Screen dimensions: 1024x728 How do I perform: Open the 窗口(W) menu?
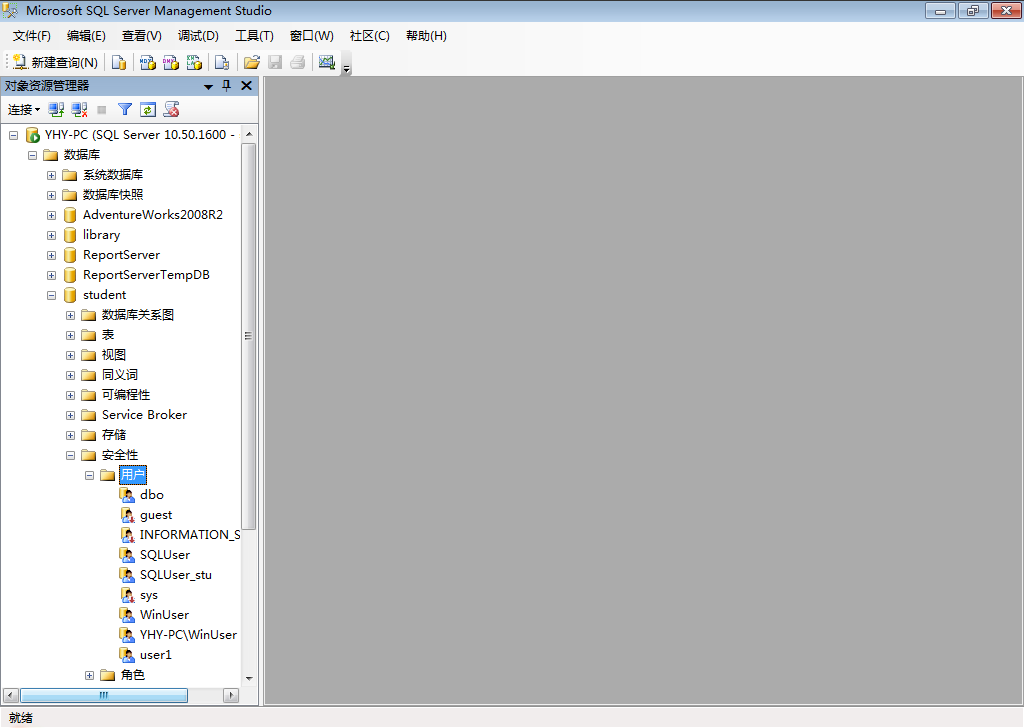coord(312,36)
